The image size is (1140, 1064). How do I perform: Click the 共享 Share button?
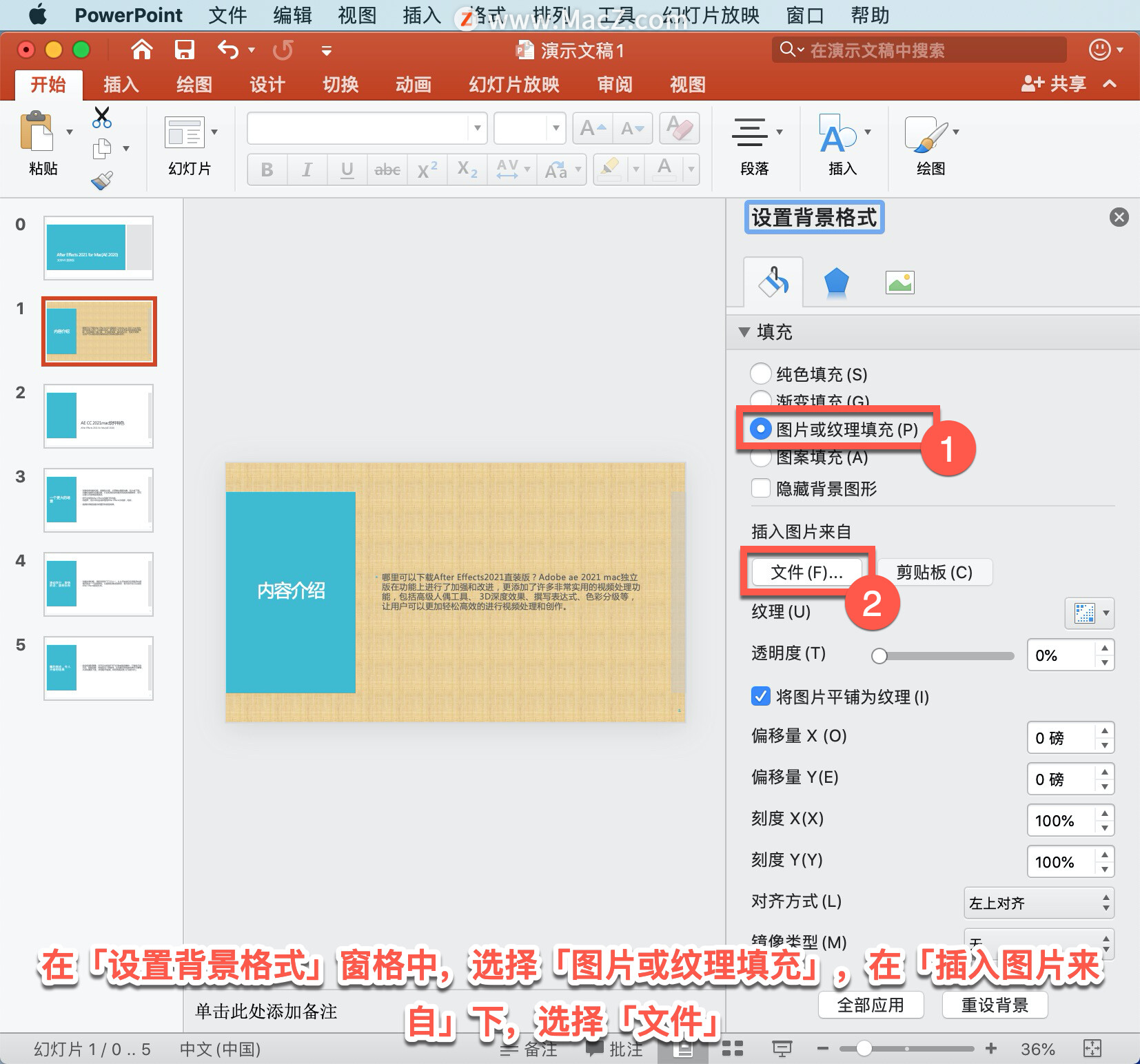click(1053, 84)
